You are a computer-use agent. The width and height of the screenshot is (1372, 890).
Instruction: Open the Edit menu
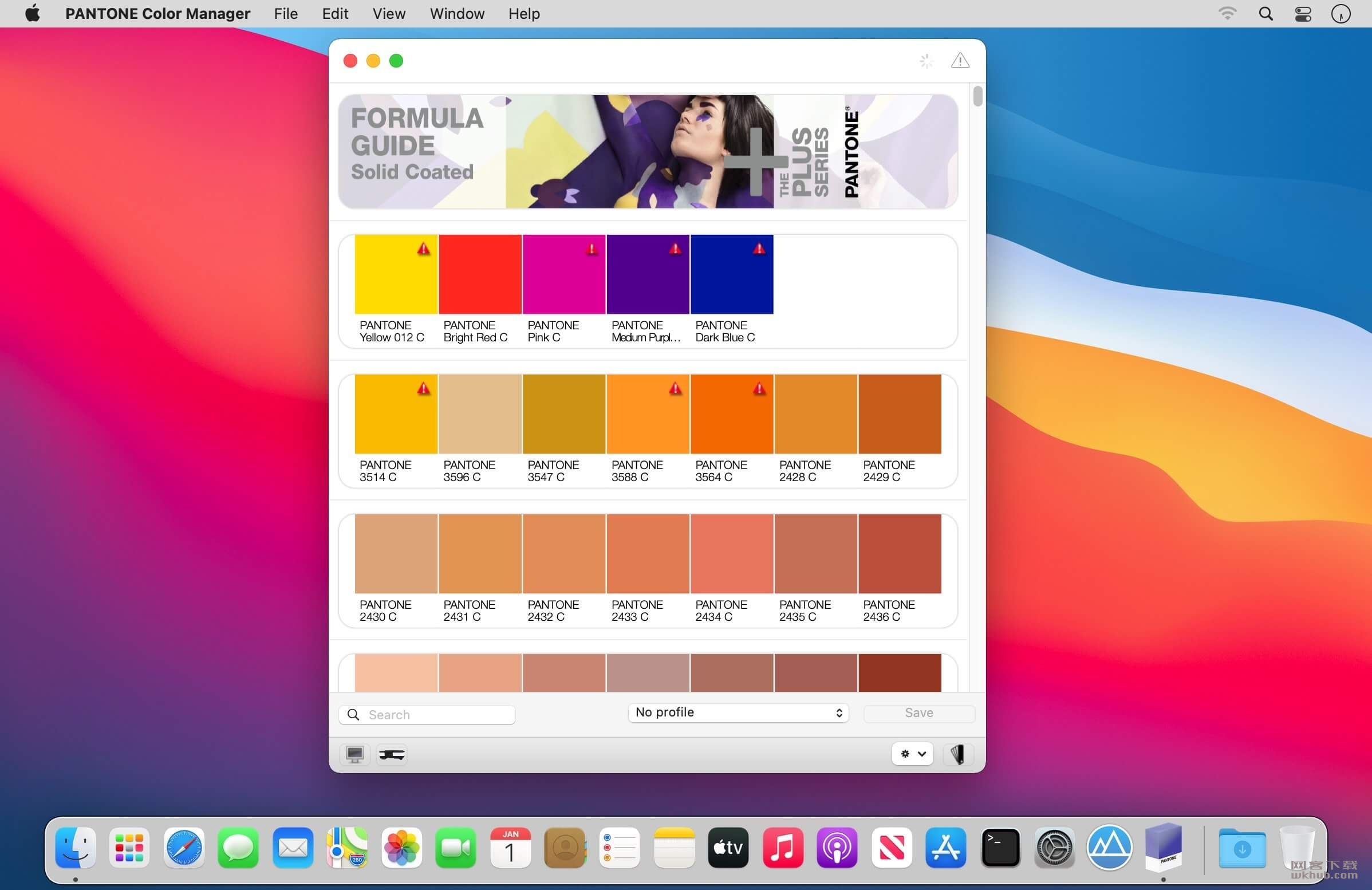pos(335,14)
